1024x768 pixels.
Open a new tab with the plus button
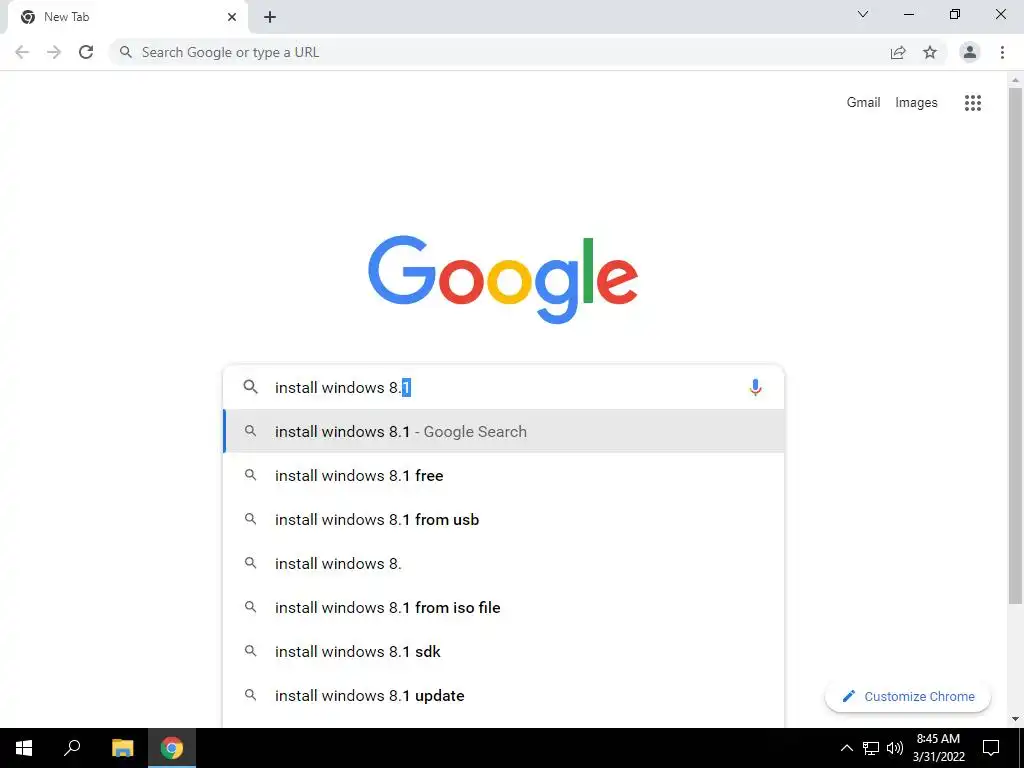(270, 18)
